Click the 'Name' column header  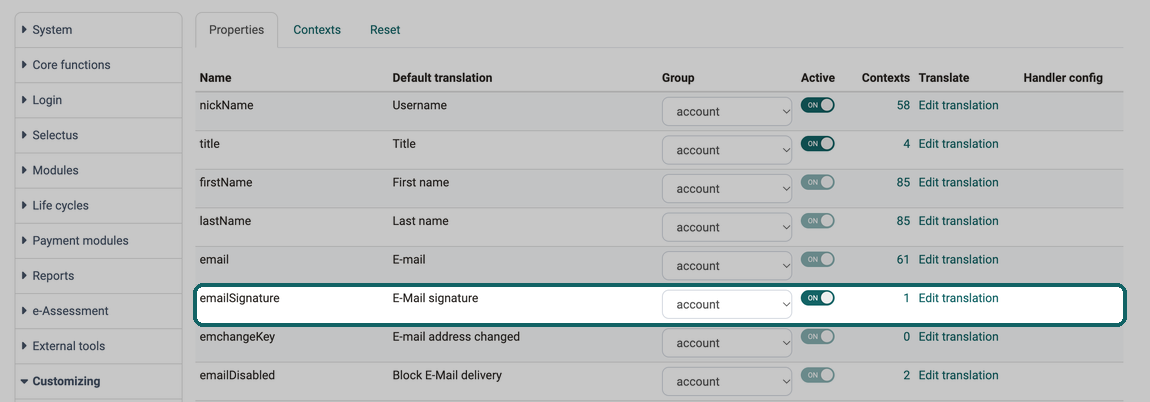pyautogui.click(x=215, y=78)
